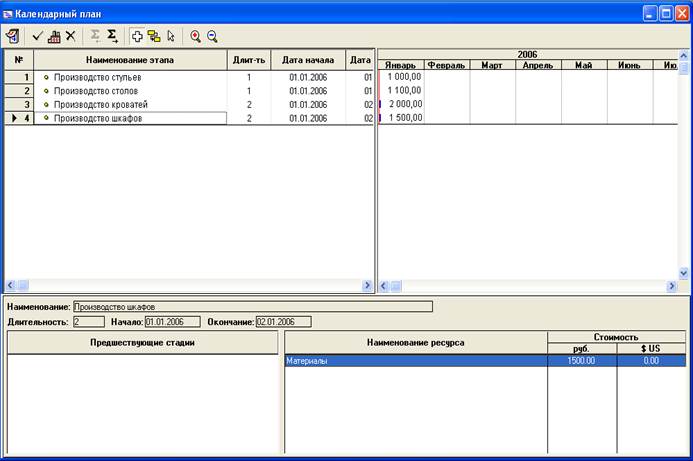The height and width of the screenshot is (461, 693).
Task: Click left arrow of stage list horizontal scrollbar
Action: (11, 286)
